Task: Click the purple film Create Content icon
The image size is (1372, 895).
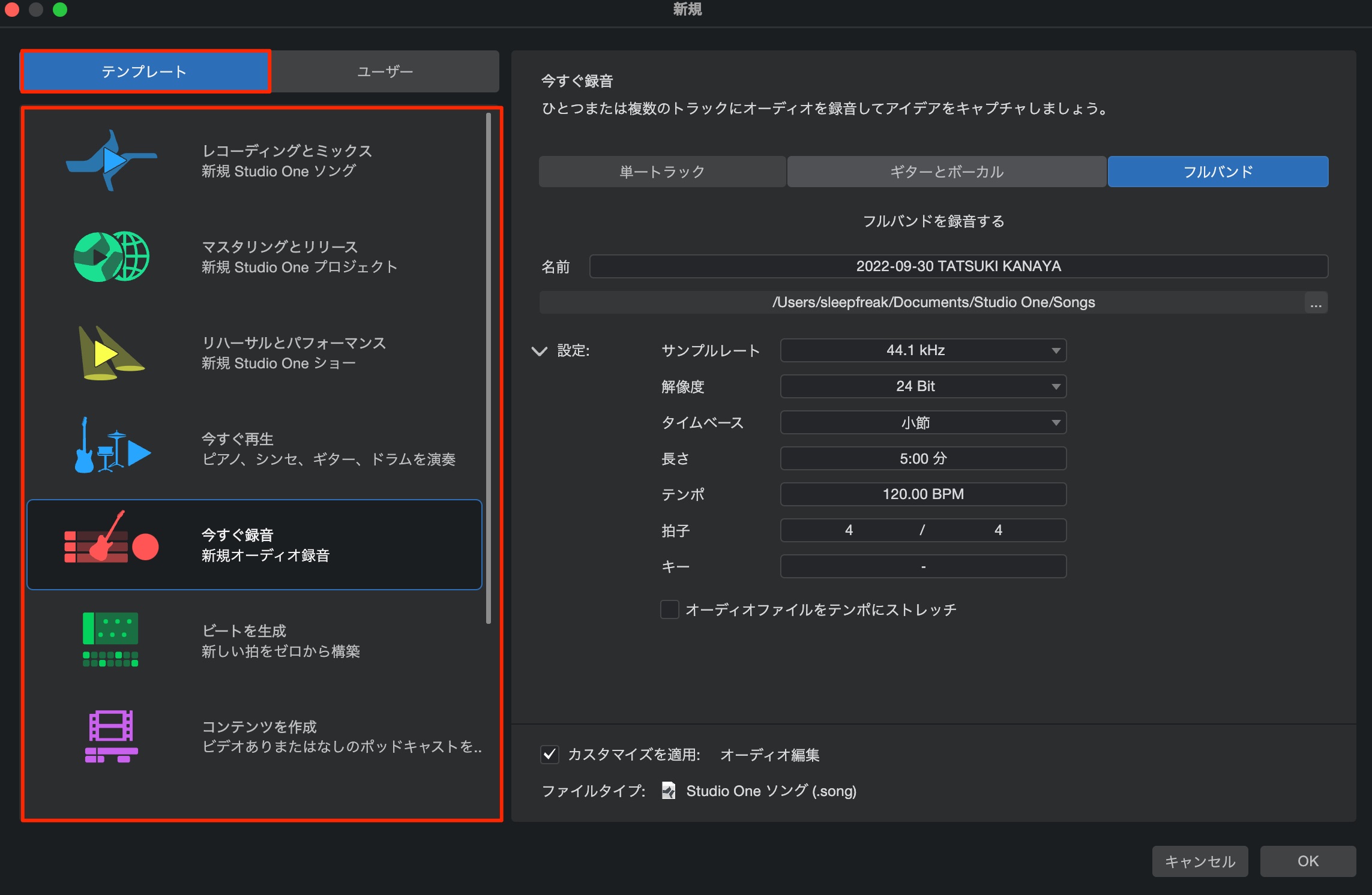Action: (112, 737)
